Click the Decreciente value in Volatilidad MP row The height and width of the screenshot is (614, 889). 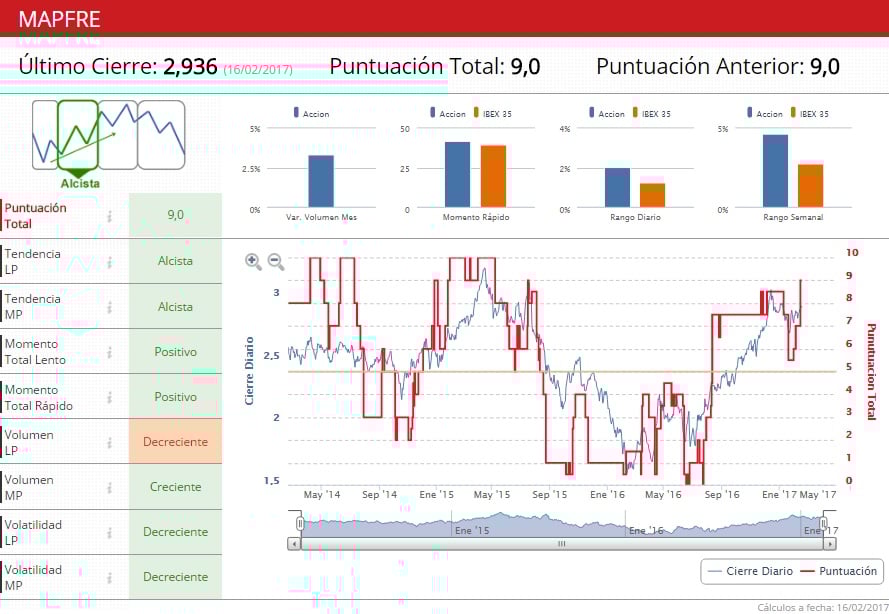coord(175,577)
